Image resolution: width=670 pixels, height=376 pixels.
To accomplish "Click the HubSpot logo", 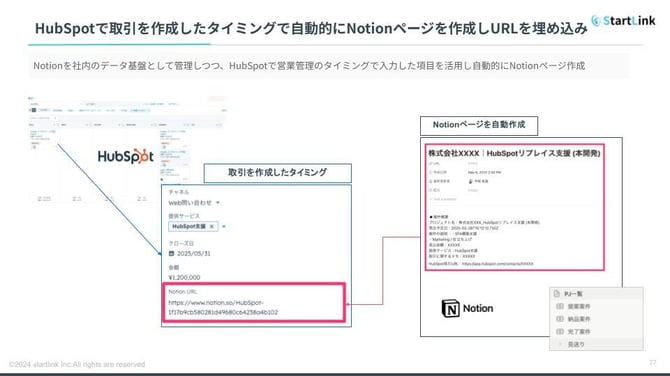I will (x=126, y=156).
